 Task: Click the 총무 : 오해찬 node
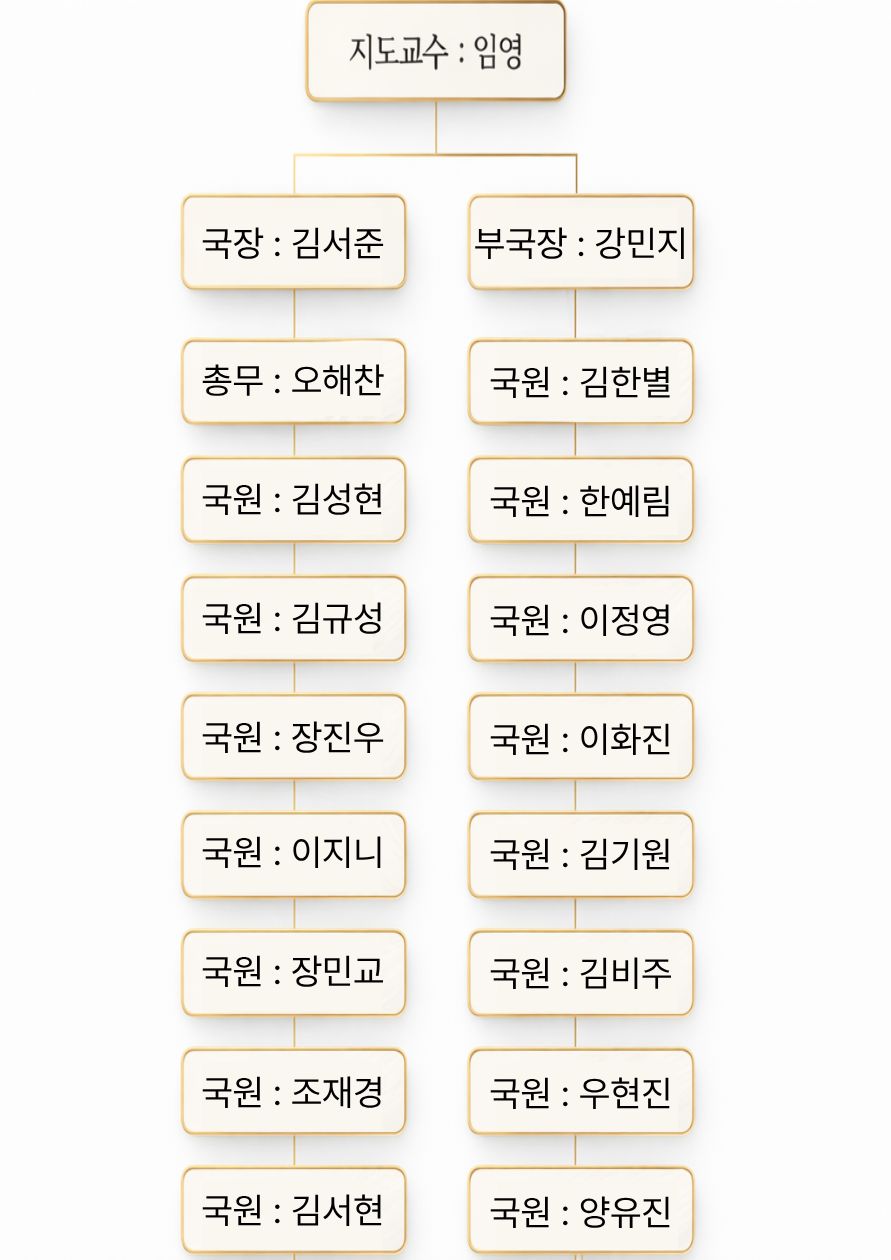[x=293, y=381]
